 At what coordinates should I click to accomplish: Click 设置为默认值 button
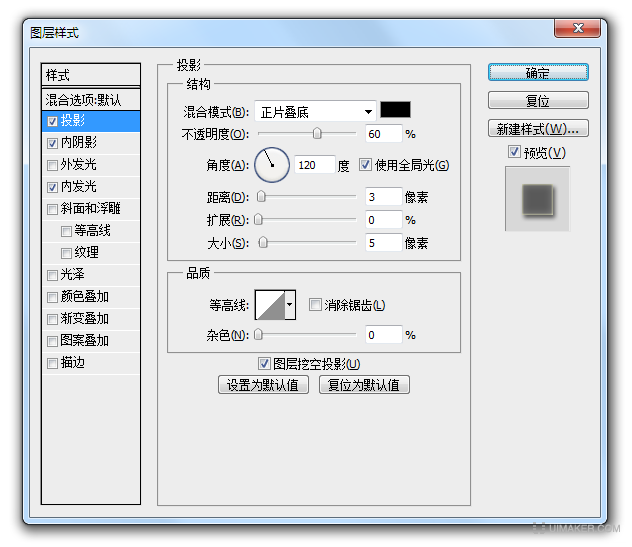pyautogui.click(x=263, y=385)
